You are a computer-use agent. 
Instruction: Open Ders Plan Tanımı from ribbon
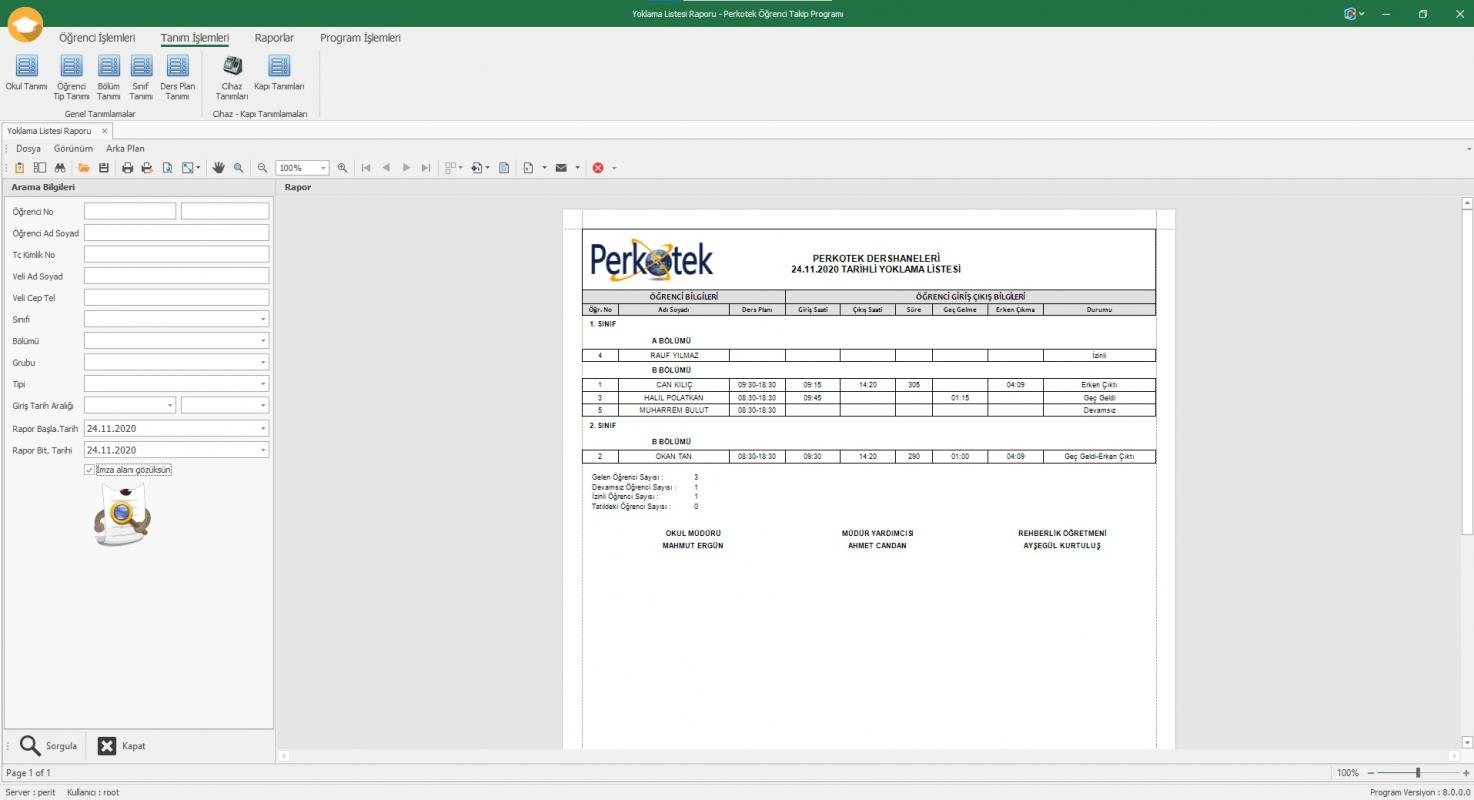(177, 67)
